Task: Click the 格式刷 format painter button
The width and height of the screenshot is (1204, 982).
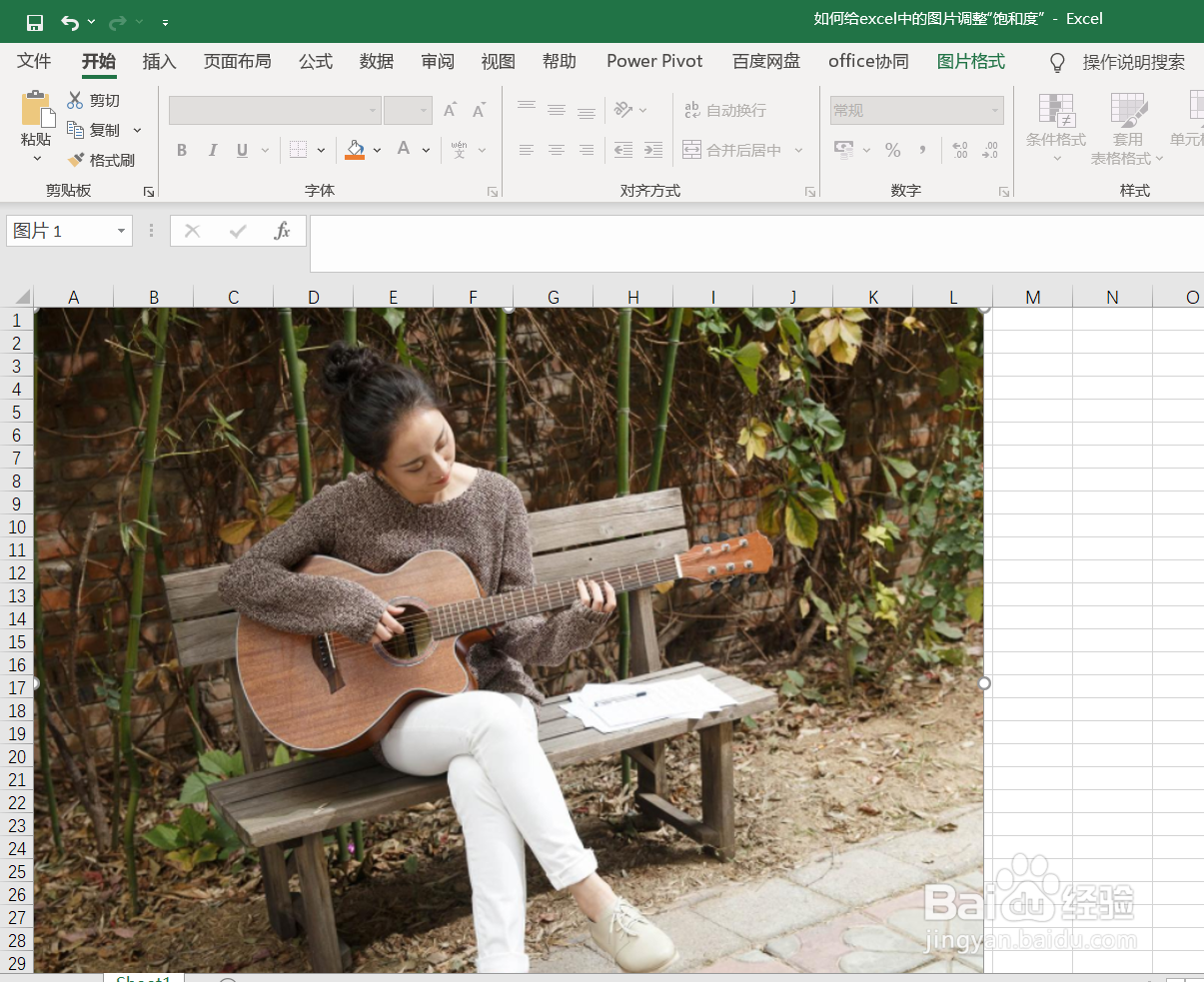Action: pos(101,160)
